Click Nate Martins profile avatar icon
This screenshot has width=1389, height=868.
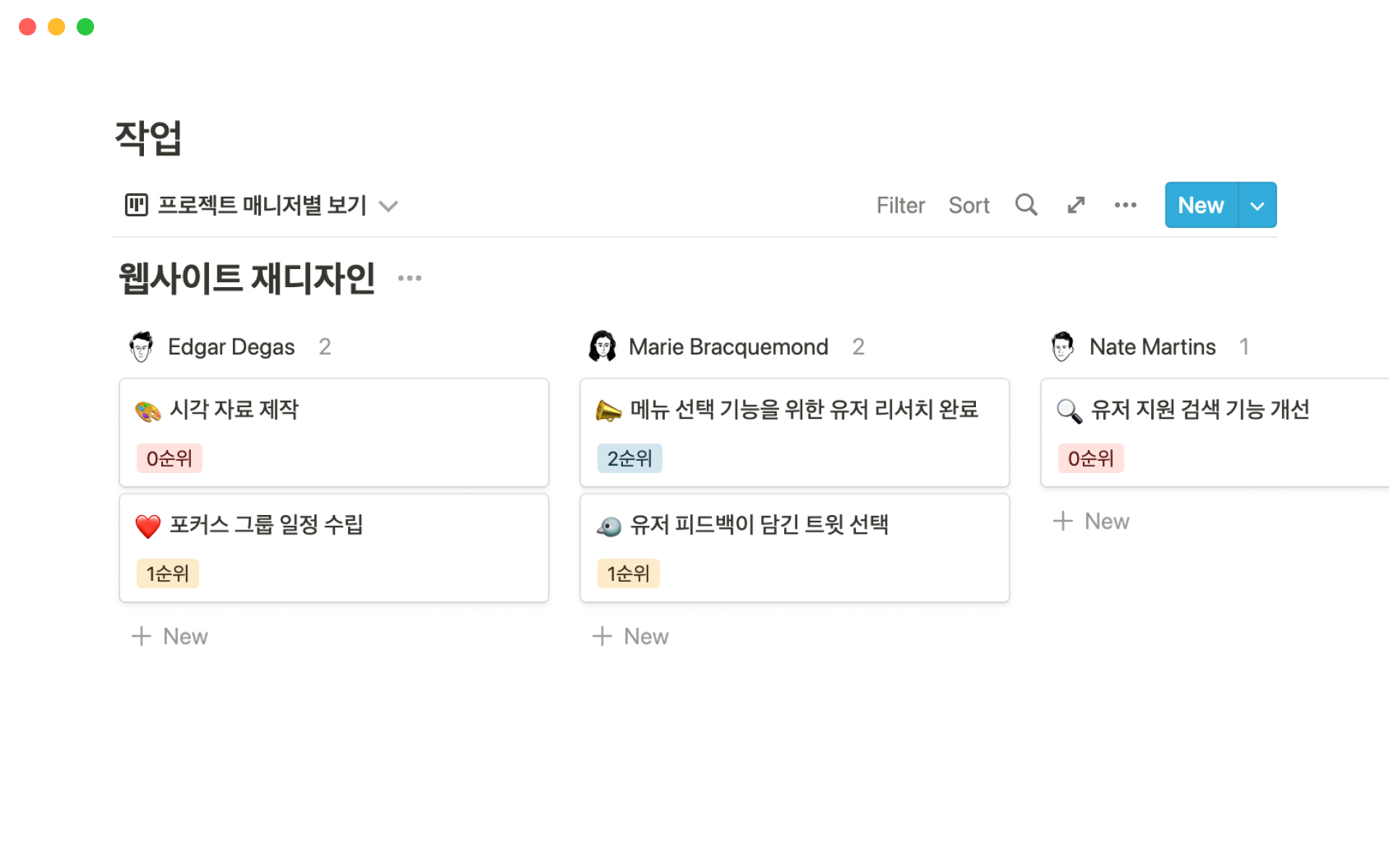pos(1062,346)
